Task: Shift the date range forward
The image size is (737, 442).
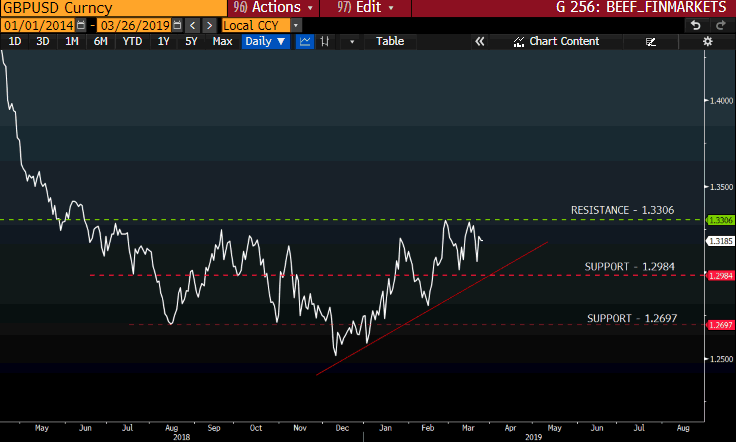Action: click(209, 24)
